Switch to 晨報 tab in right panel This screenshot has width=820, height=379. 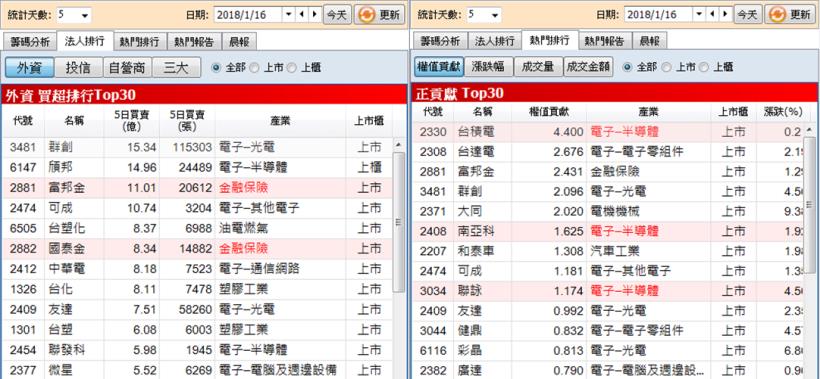[650, 41]
